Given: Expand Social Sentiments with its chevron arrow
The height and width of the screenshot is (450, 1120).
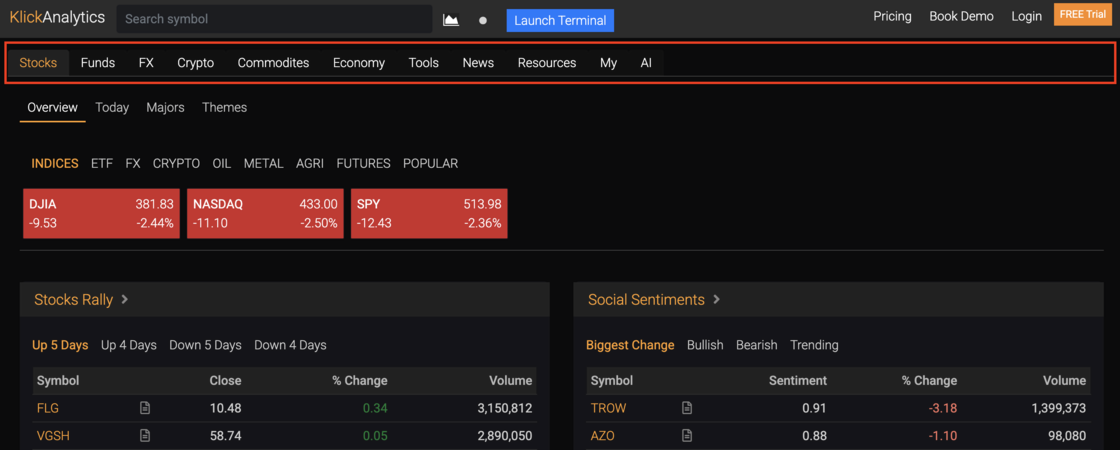Looking at the screenshot, I should click(716, 299).
